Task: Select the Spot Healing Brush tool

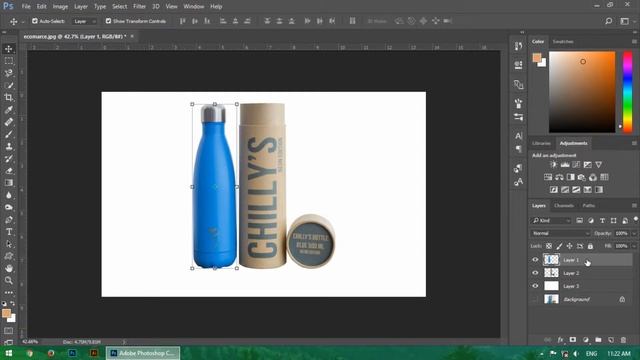Action: 9,122
